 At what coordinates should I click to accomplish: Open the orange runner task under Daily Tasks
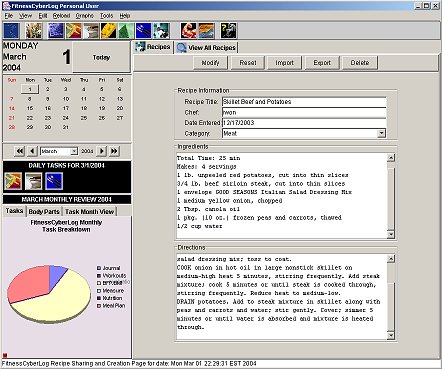(x=13, y=181)
